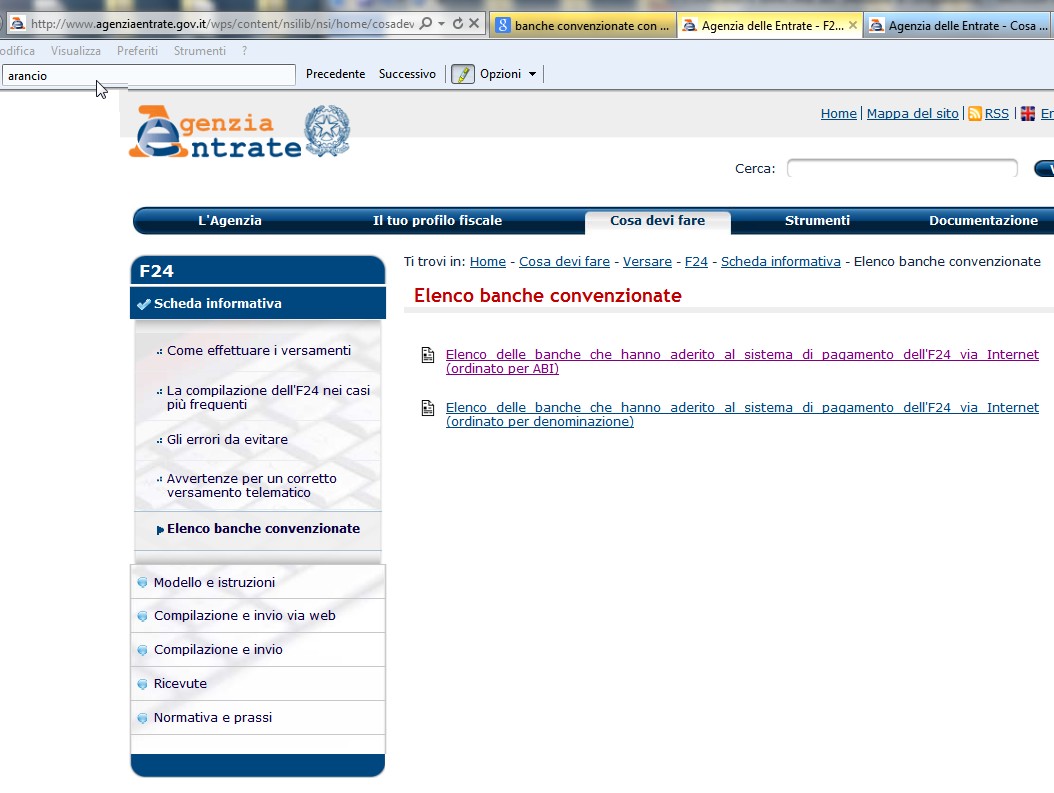This screenshot has width=1054, height=793.
Task: Close the active Agenzia delle Entrate tab
Action: [852, 26]
